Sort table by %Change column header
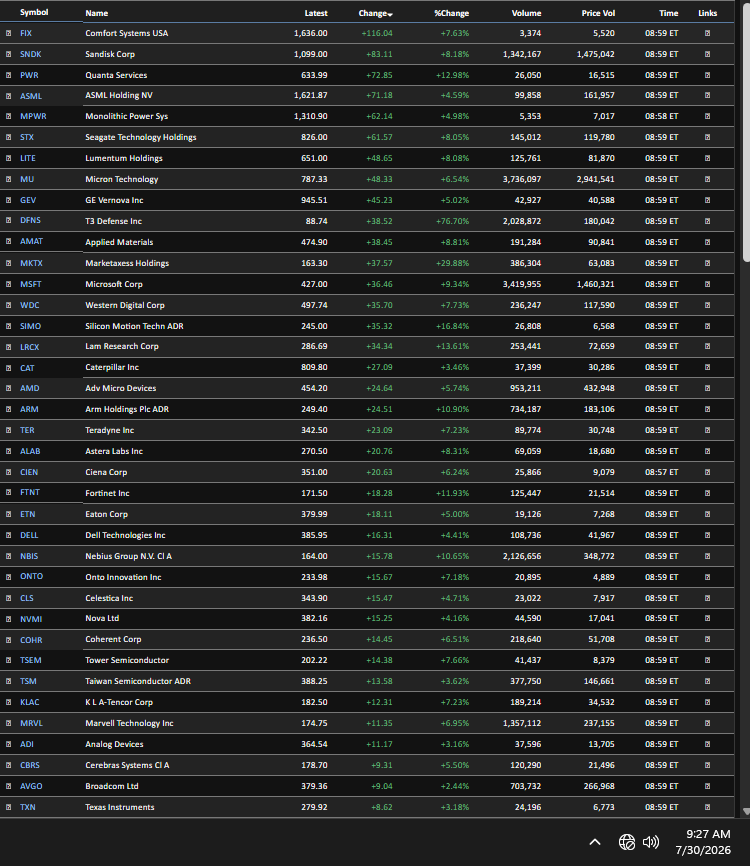750x866 pixels. pyautogui.click(x=451, y=13)
